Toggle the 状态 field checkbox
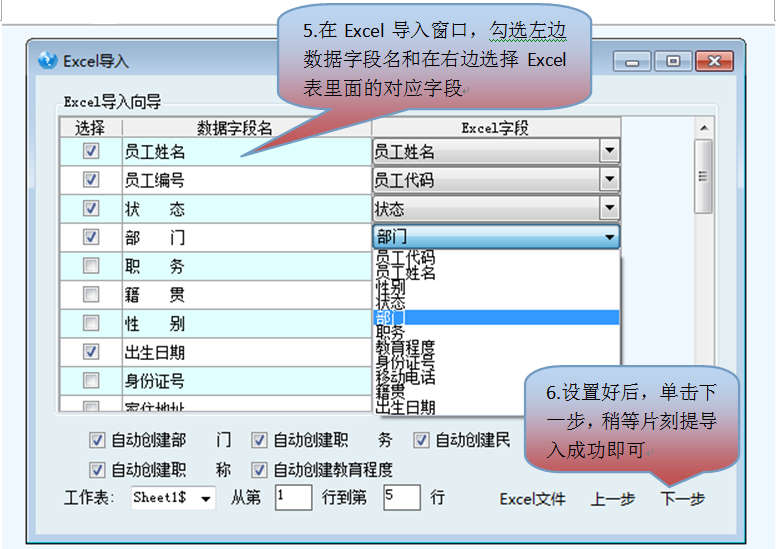776x549 pixels. pos(91,208)
